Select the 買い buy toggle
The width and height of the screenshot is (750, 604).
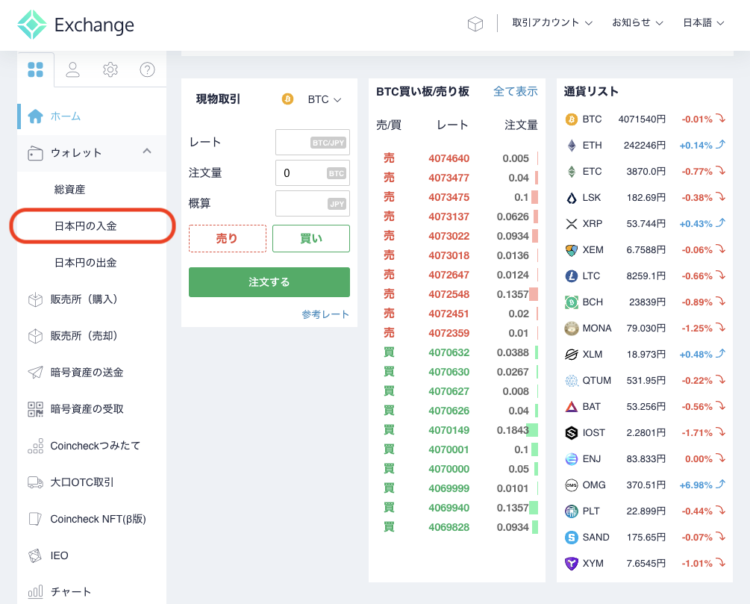tap(311, 238)
